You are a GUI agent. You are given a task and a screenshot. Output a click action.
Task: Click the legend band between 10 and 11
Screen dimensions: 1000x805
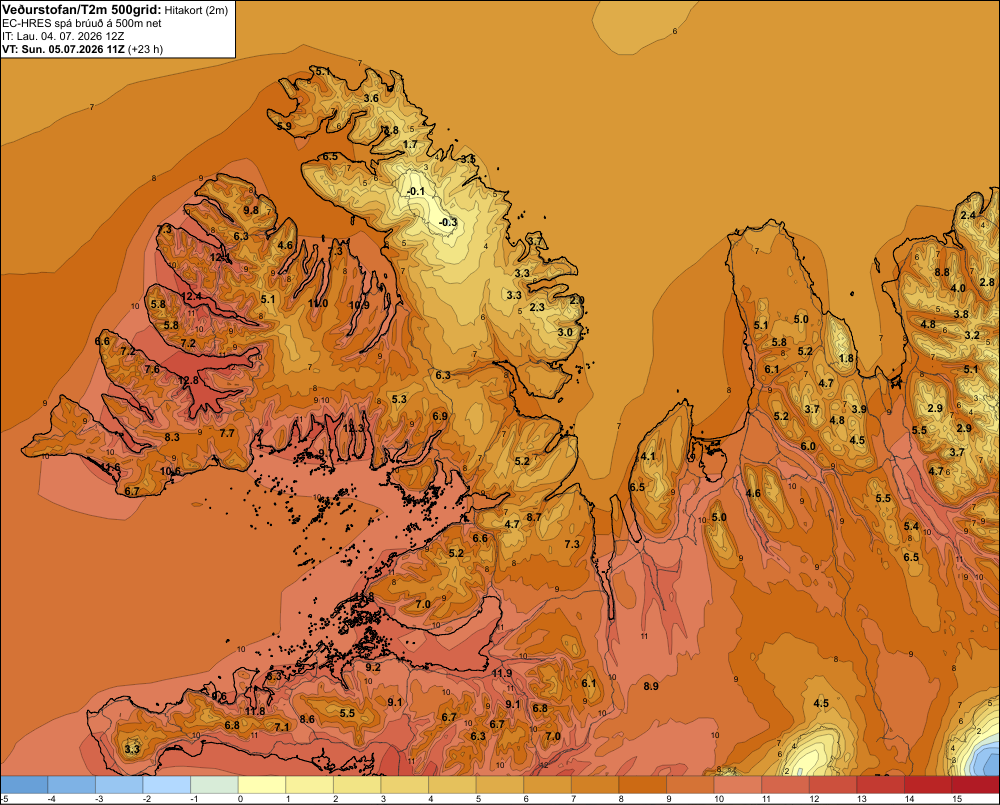pos(738,785)
